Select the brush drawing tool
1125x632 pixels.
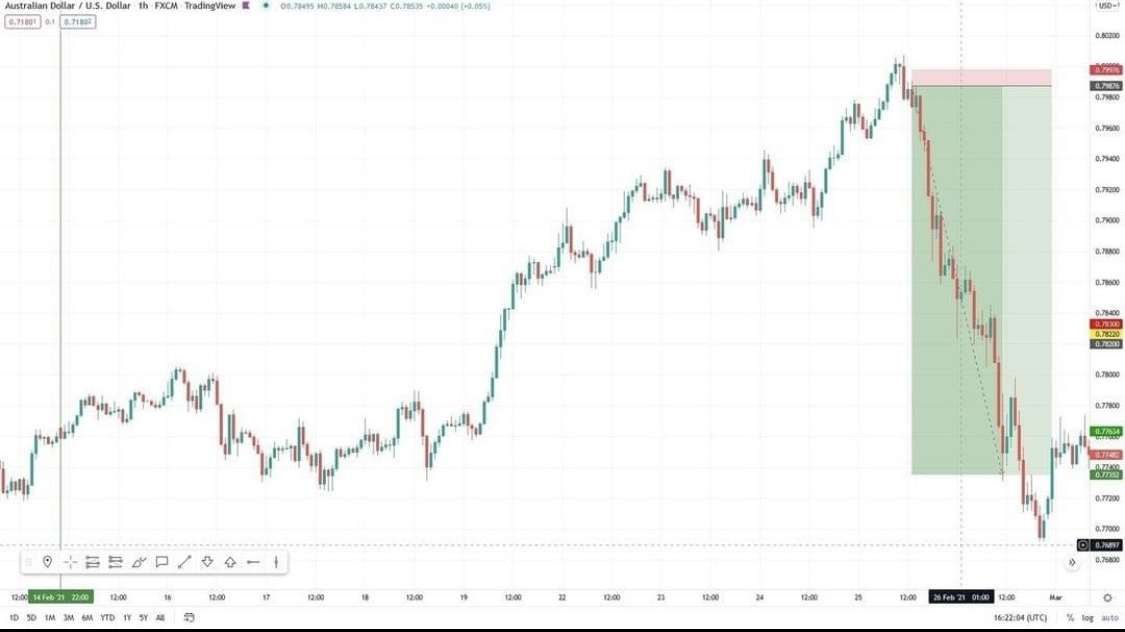pos(138,562)
